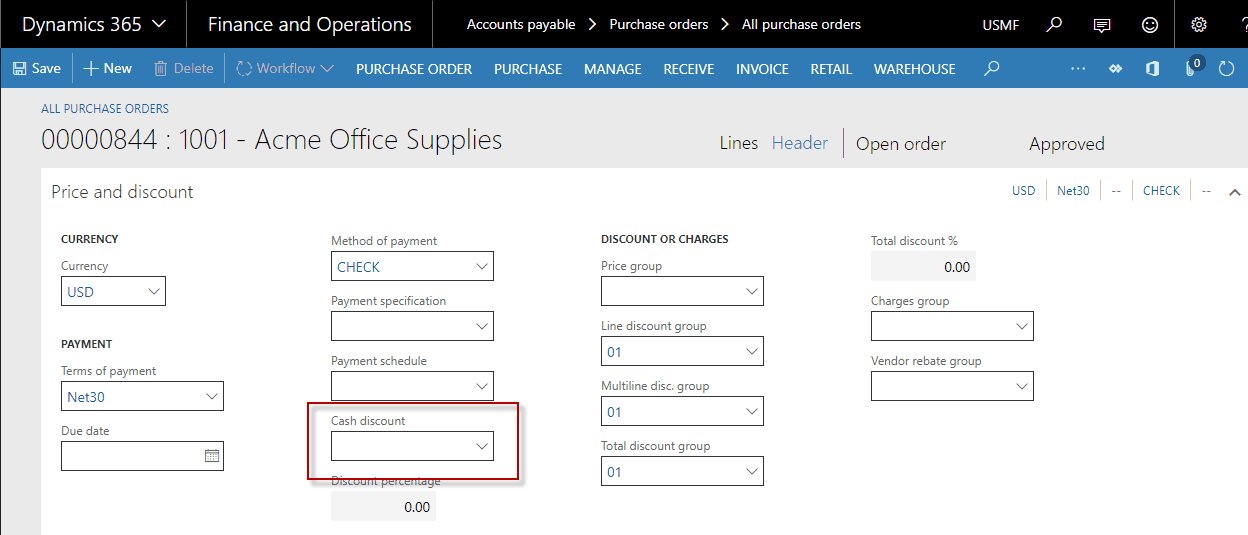The width and height of the screenshot is (1248, 535).
Task: Create a New record
Action: [107, 68]
